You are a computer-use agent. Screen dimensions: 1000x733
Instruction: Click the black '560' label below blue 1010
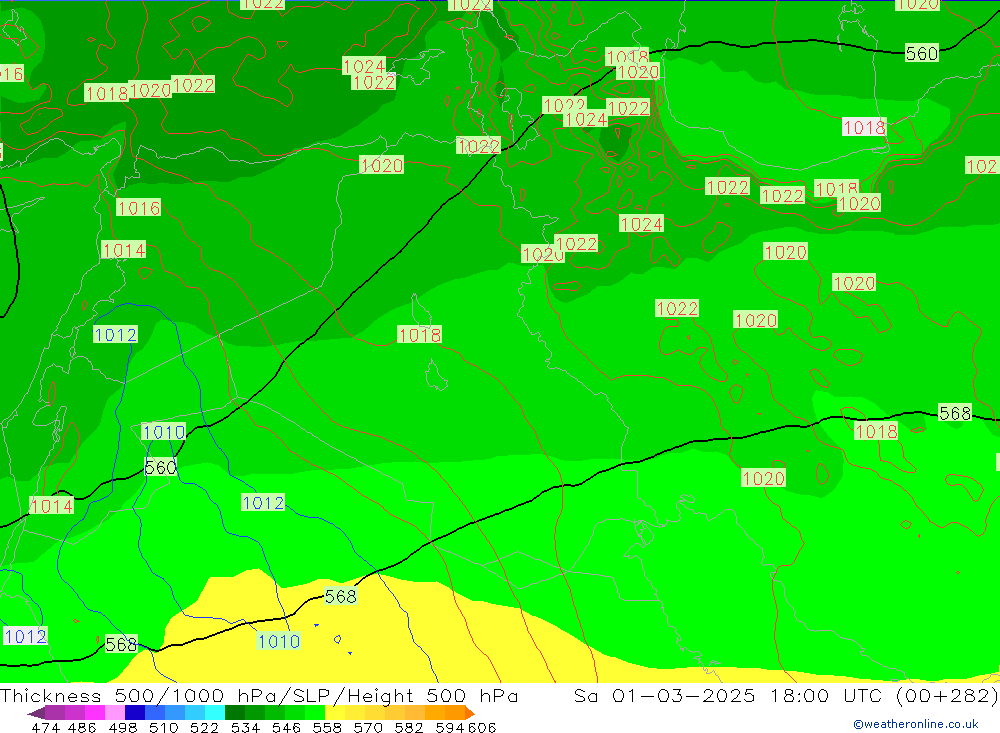pyautogui.click(x=160, y=468)
